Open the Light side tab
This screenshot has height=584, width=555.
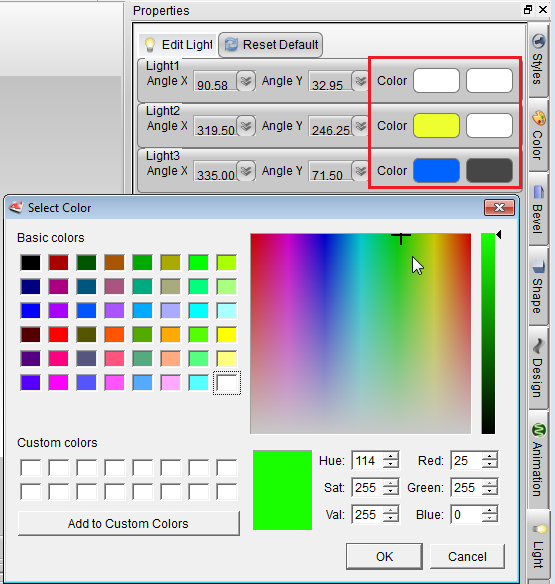coord(538,546)
